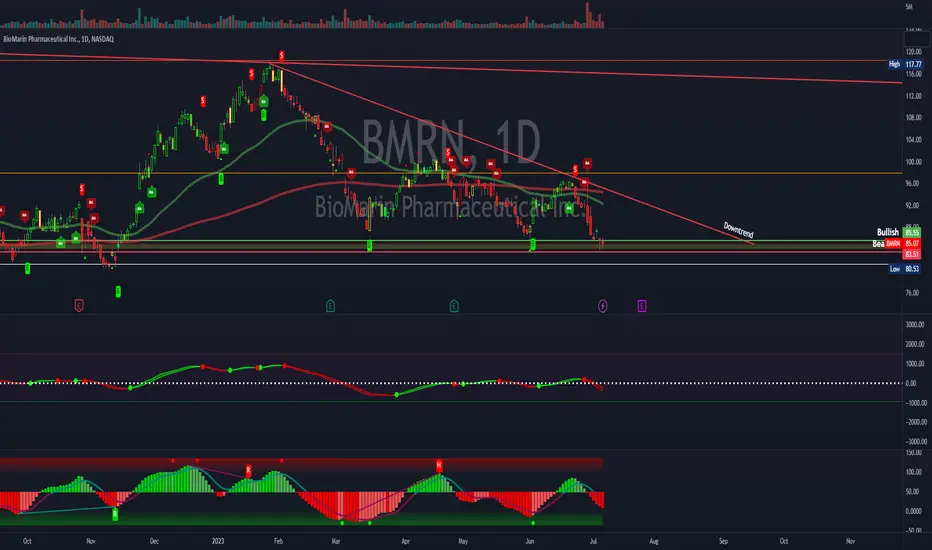The image size is (932, 550).
Task: Select the green B buy marker below the November low
Action: (x=118, y=291)
